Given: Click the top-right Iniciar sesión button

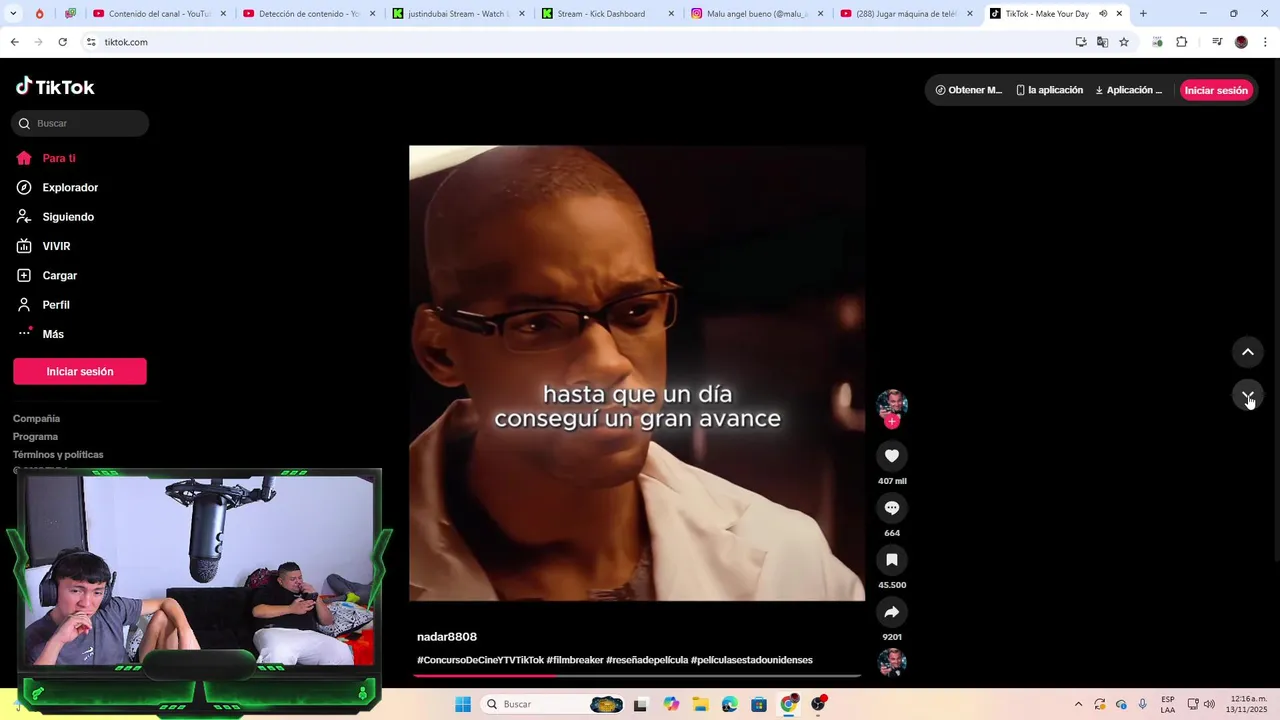Looking at the screenshot, I should (1216, 90).
